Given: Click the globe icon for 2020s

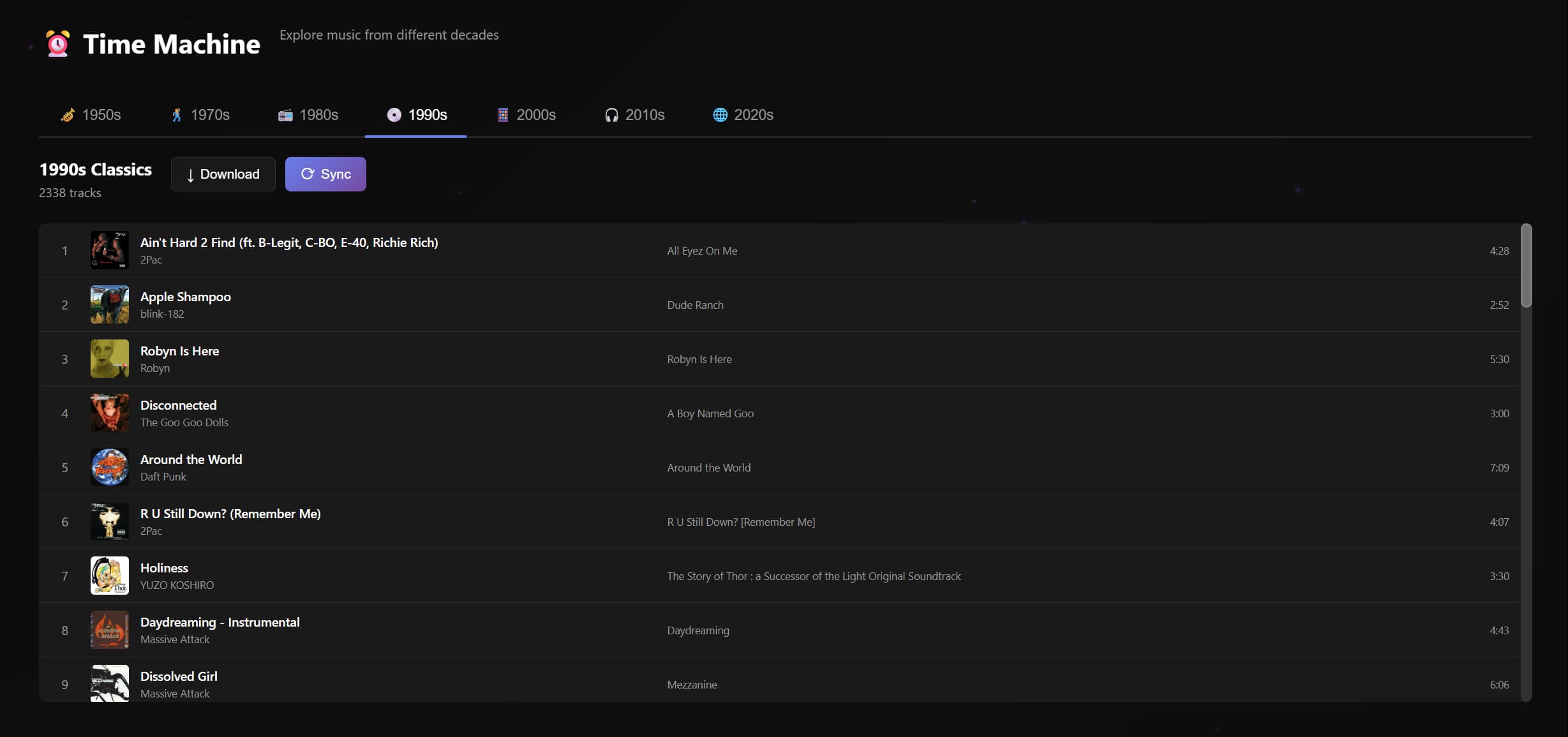Looking at the screenshot, I should point(720,115).
